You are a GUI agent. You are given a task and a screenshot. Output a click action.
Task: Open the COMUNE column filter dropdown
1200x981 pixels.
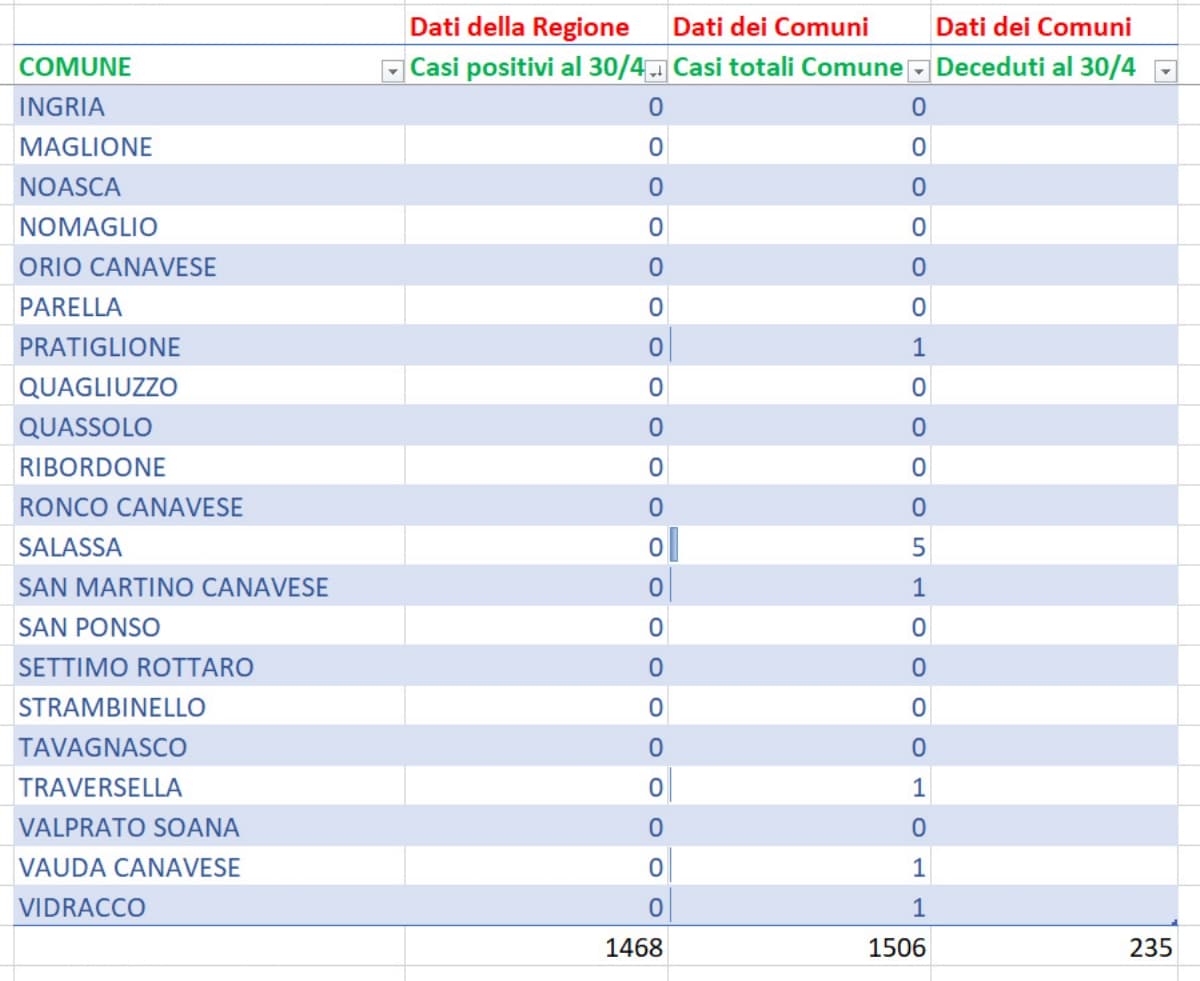coord(392,71)
